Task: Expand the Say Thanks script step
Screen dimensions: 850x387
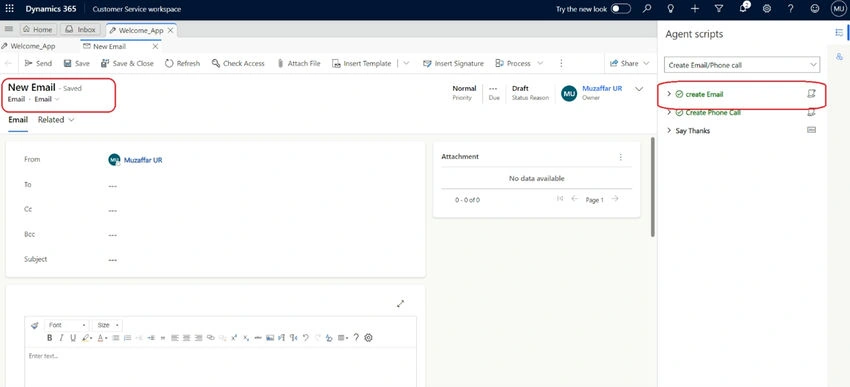Action: (669, 131)
